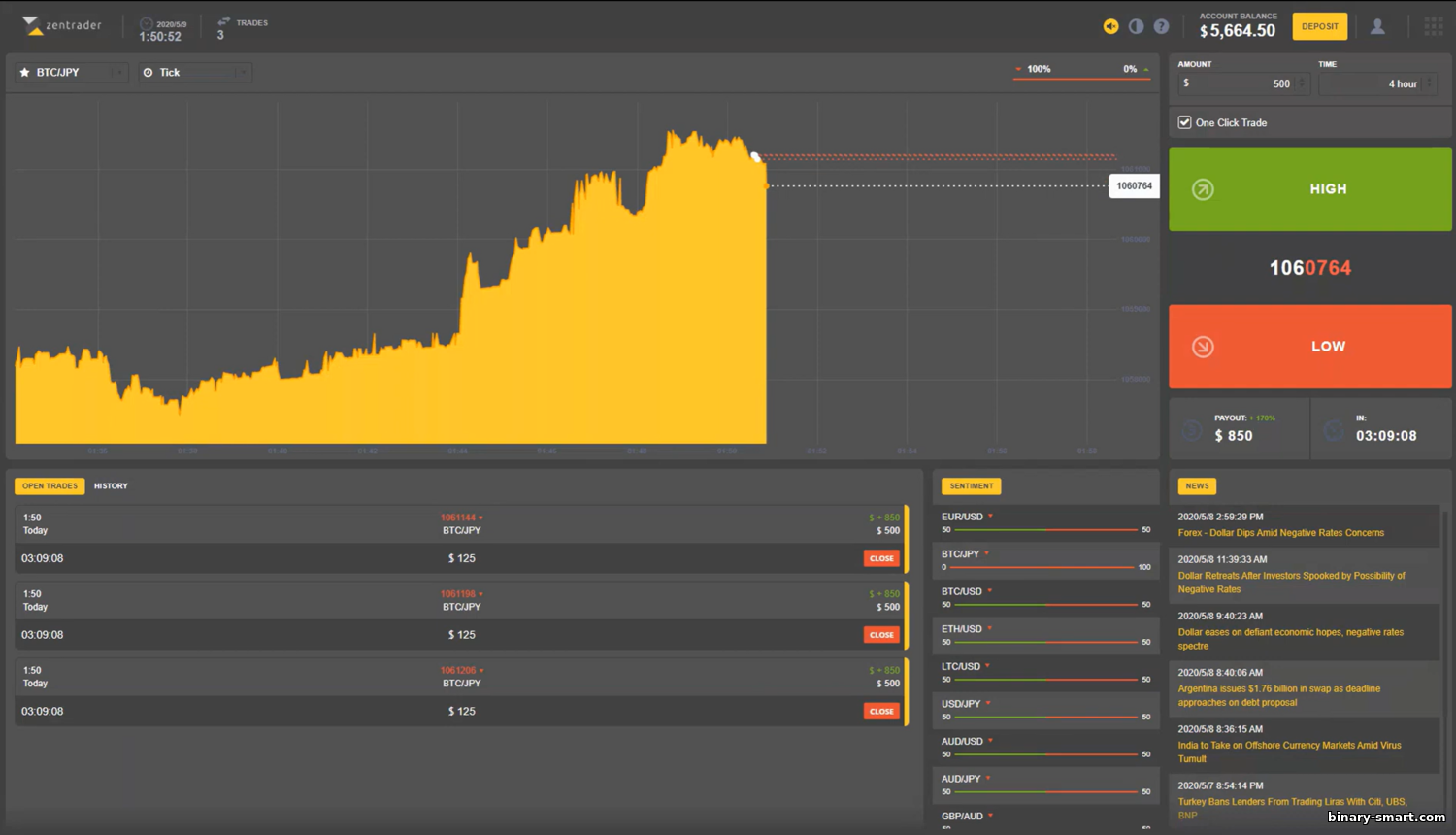This screenshot has height=835, width=1456.
Task: Click the trade amount input field
Action: pyautogui.click(x=1242, y=84)
